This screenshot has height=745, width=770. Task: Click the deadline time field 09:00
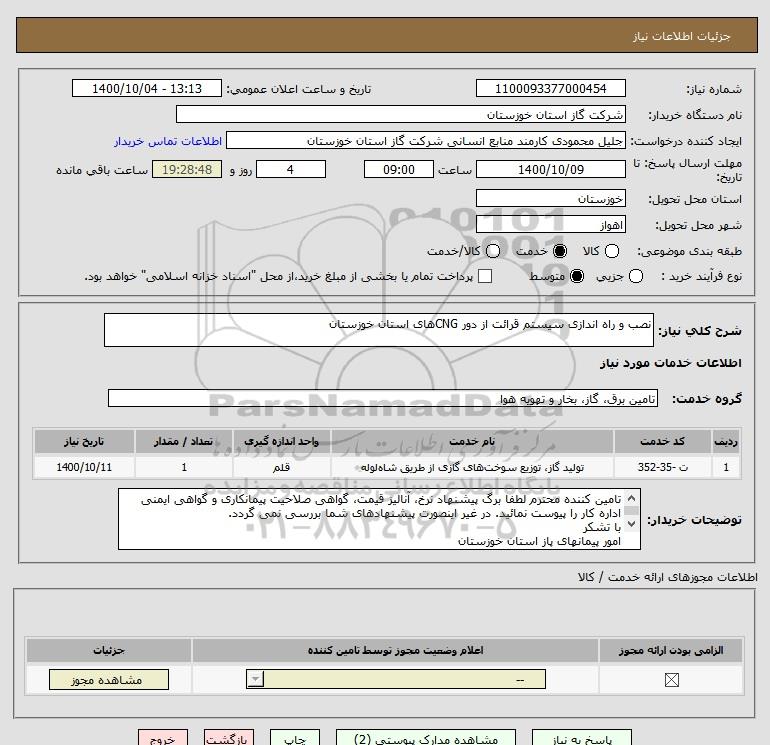399,169
